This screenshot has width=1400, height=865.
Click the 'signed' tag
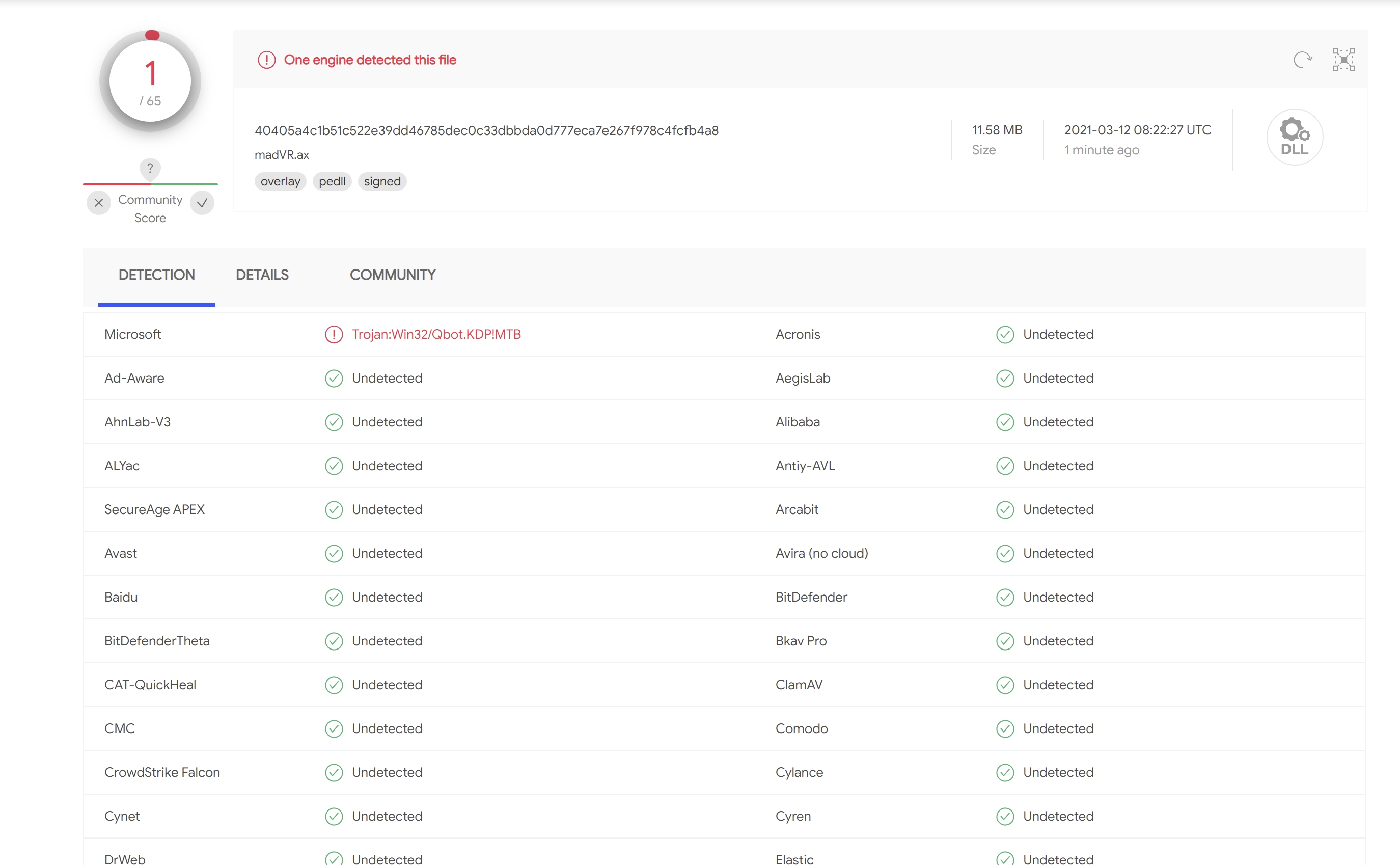click(x=382, y=181)
